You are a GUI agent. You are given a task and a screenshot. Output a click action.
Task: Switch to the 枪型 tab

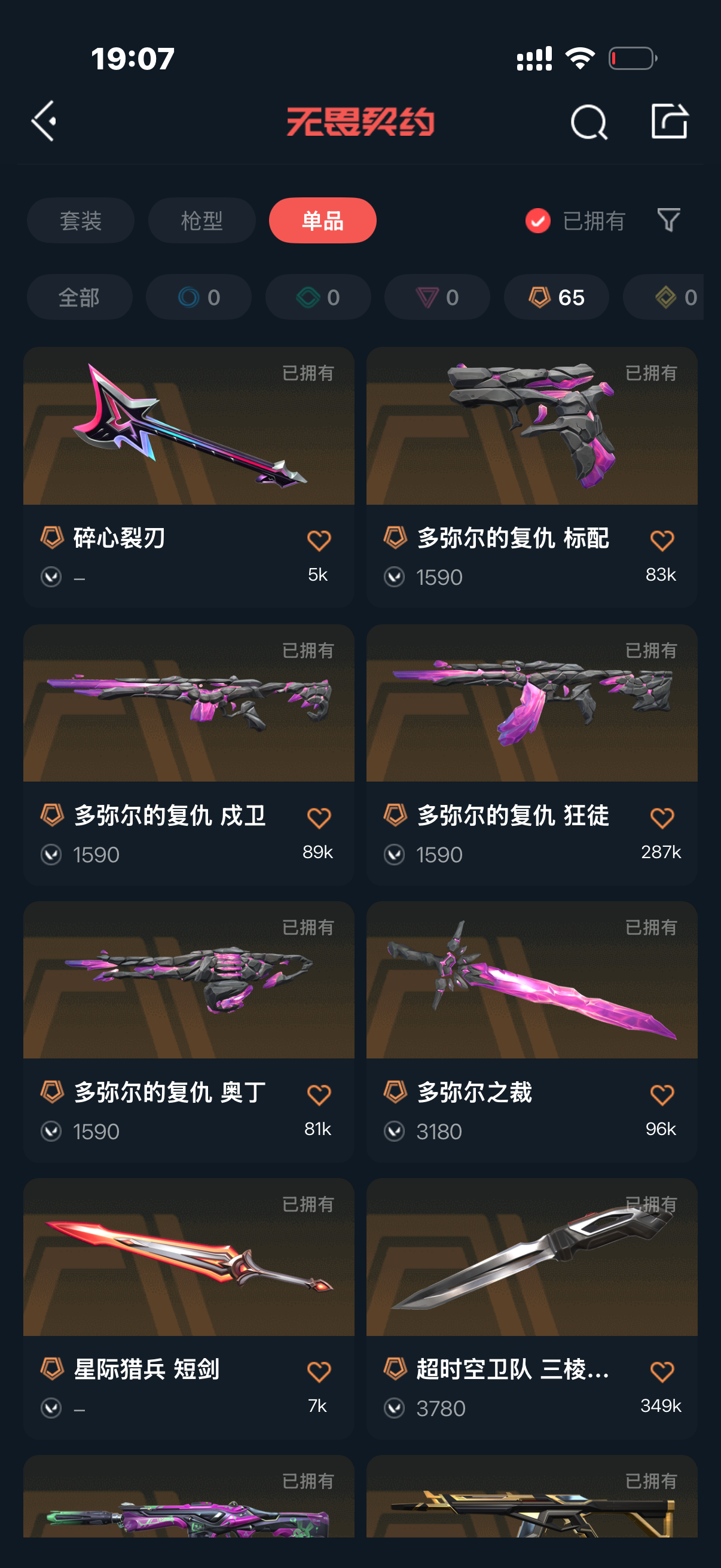(x=201, y=220)
